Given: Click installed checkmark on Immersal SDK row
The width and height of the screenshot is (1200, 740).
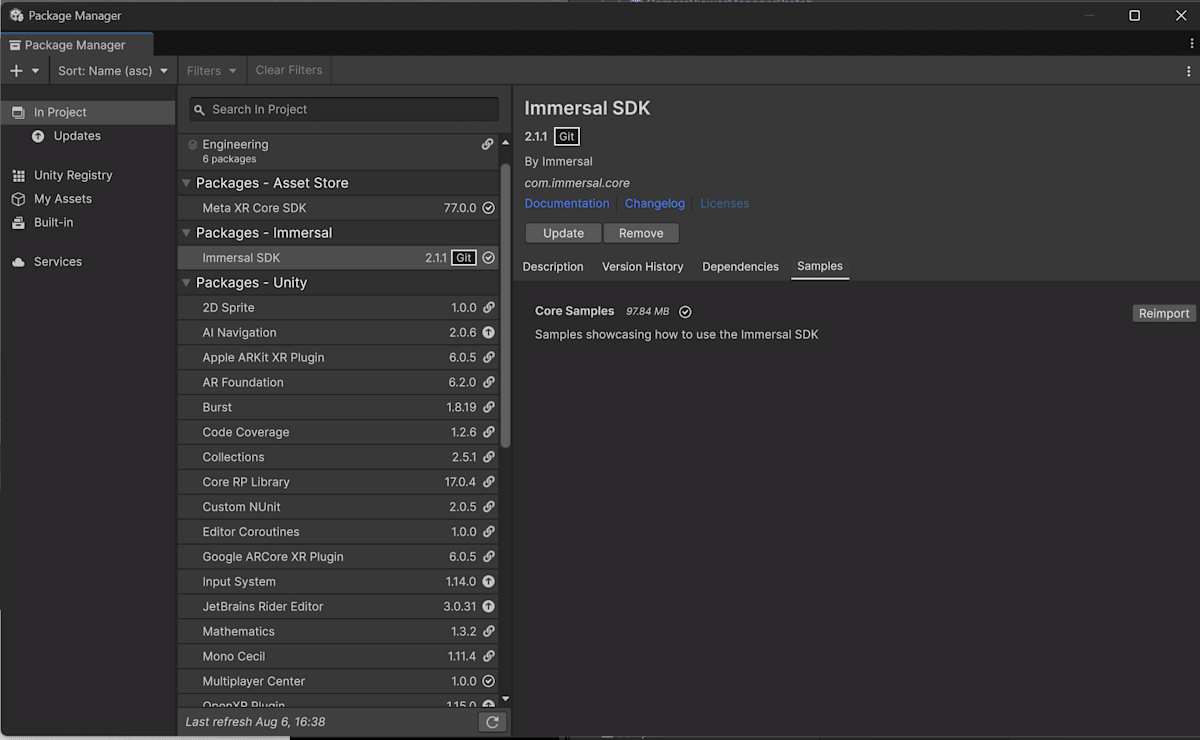Looking at the screenshot, I should (x=488, y=258).
